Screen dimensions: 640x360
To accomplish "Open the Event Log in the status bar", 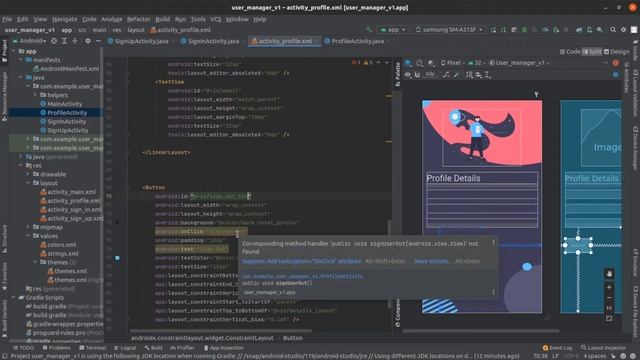I will (557, 348).
